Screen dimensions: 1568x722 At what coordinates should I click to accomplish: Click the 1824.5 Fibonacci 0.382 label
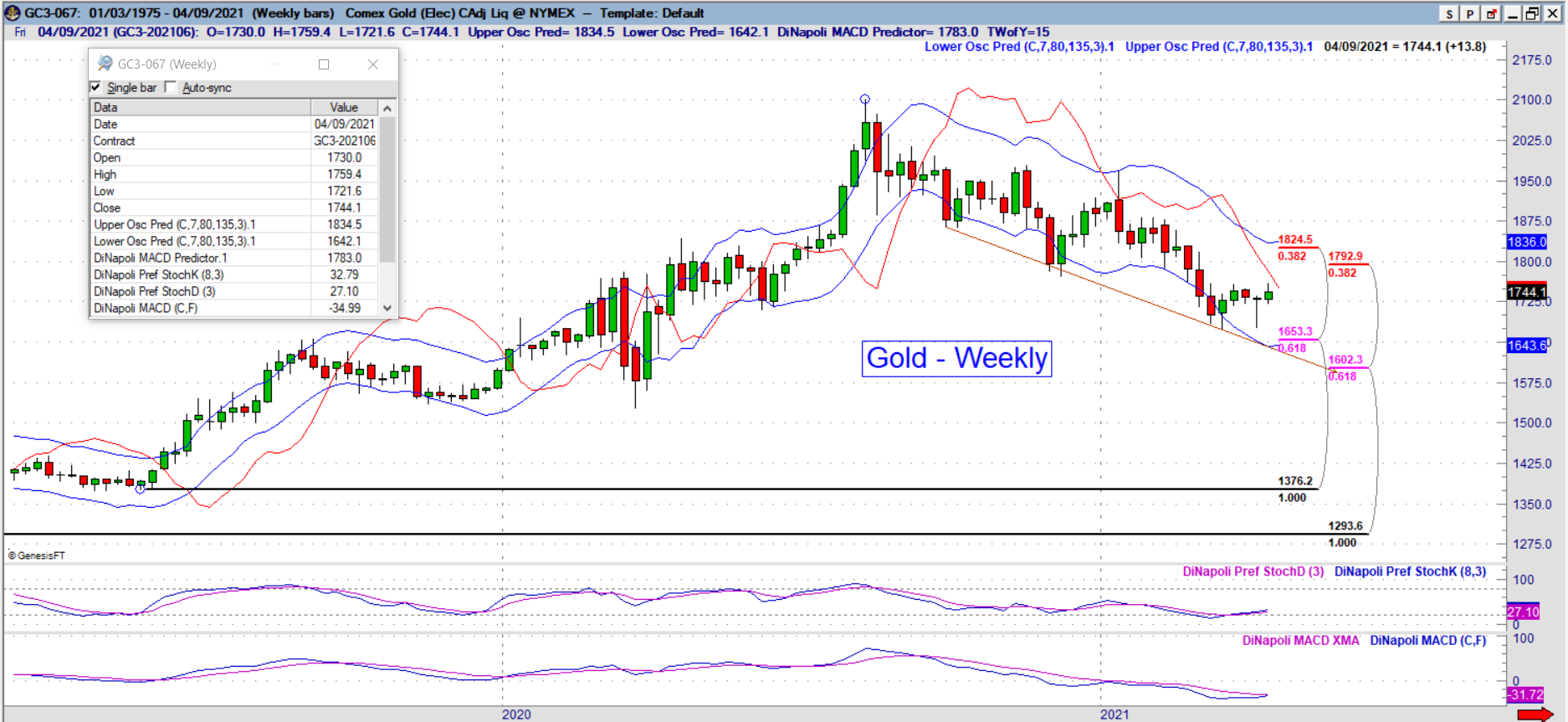(x=1295, y=239)
